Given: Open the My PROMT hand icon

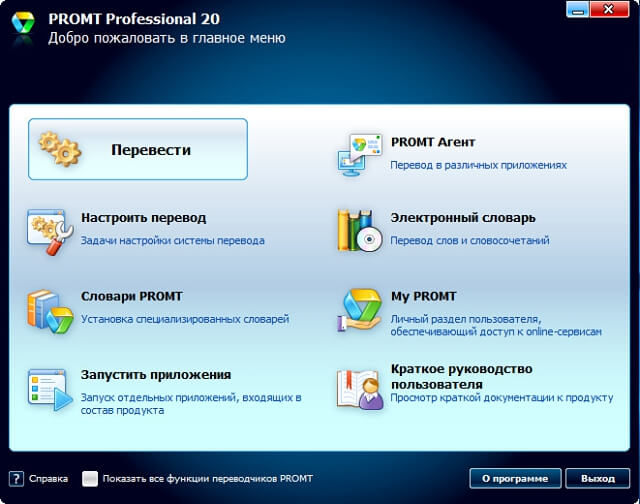Looking at the screenshot, I should pos(360,311).
